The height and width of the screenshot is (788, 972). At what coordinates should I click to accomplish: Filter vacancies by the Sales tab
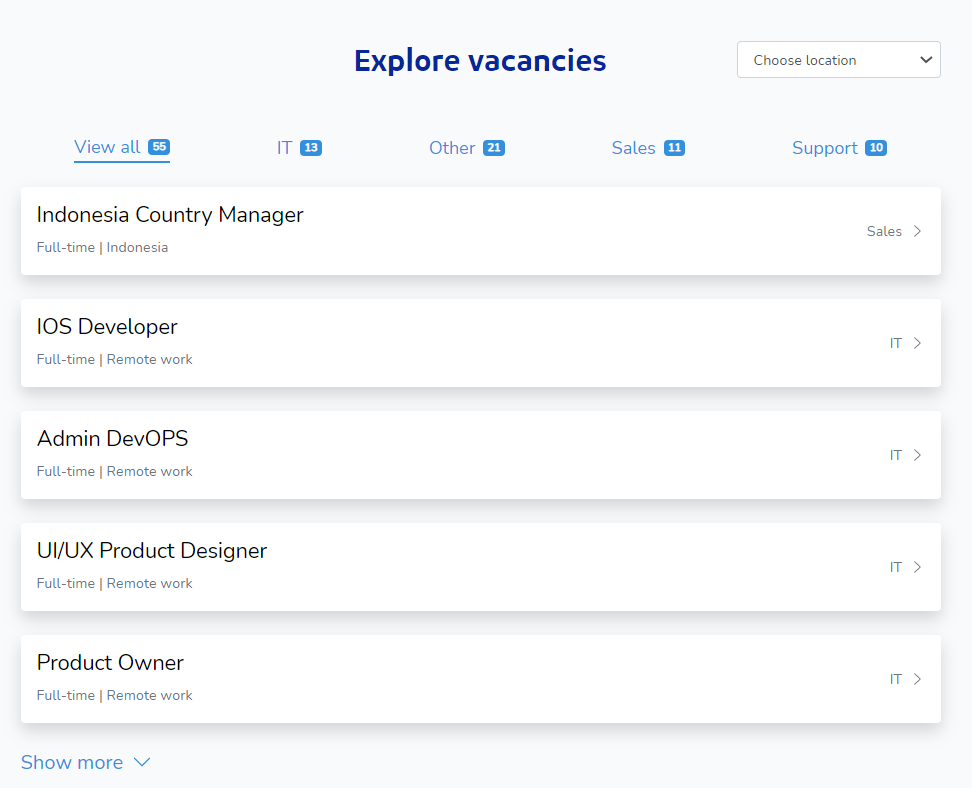(633, 148)
